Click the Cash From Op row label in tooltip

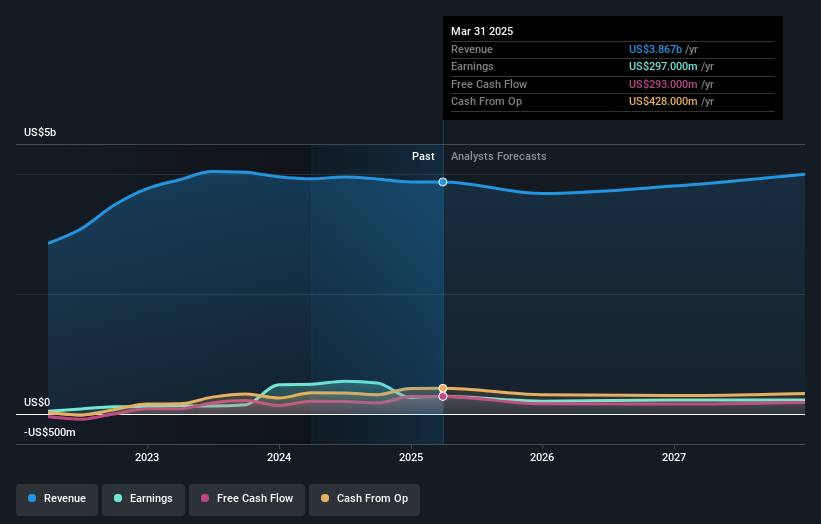tap(486, 102)
